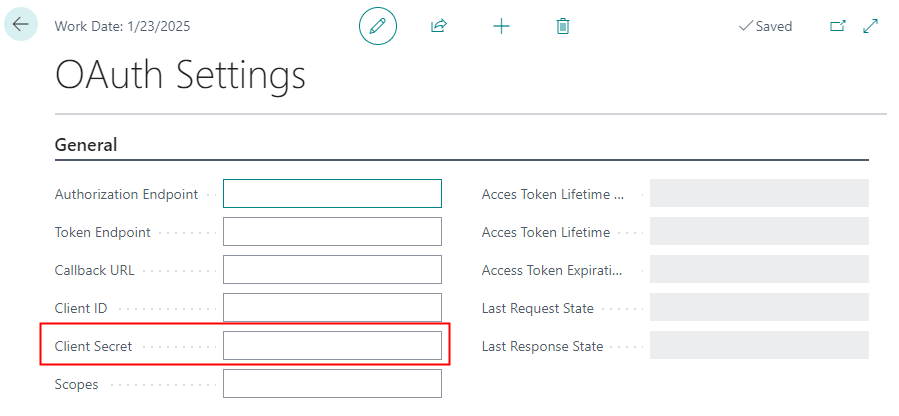Open the share menu icon

click(438, 26)
